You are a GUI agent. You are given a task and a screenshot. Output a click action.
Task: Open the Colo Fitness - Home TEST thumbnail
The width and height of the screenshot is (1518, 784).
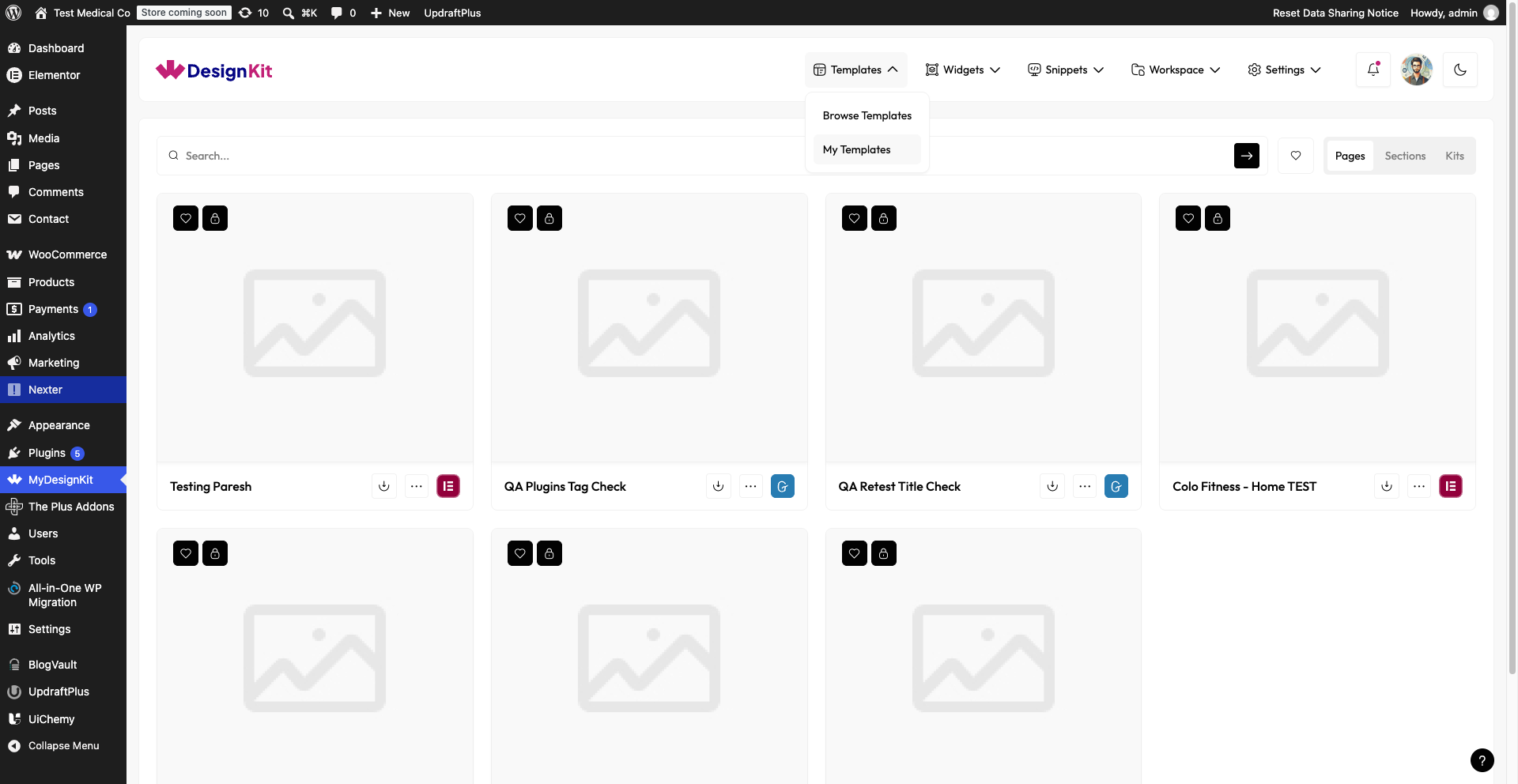[1317, 328]
